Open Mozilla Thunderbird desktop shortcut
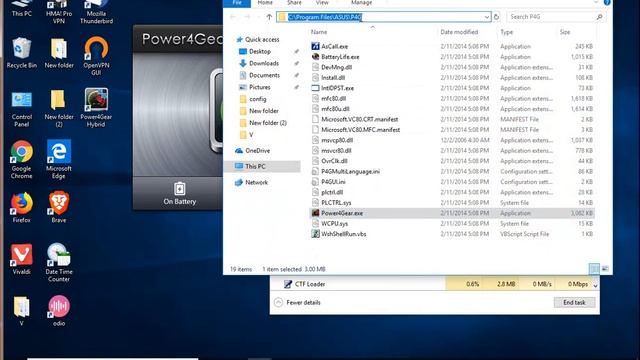 coord(96,12)
